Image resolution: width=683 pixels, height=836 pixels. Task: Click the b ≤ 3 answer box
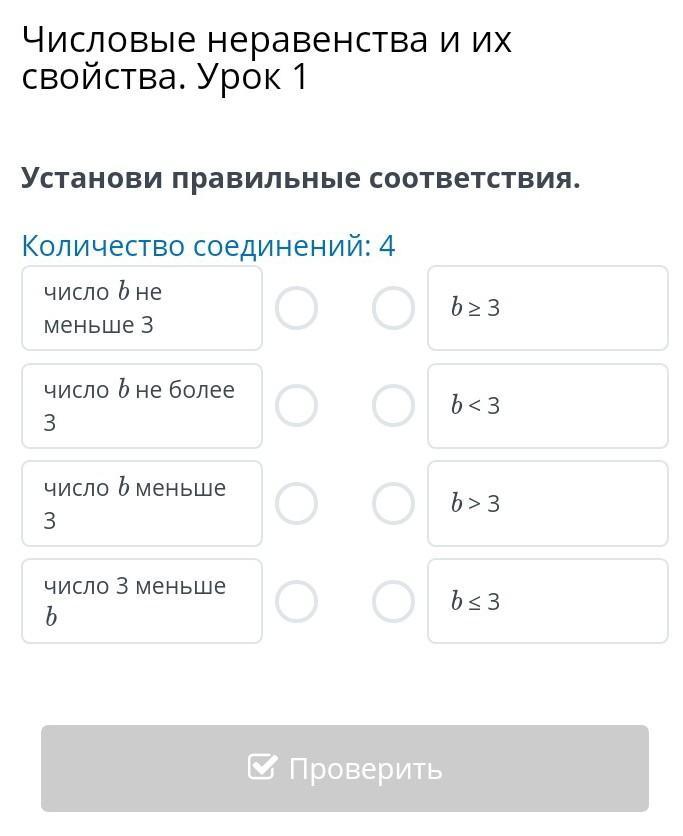tap(548, 601)
